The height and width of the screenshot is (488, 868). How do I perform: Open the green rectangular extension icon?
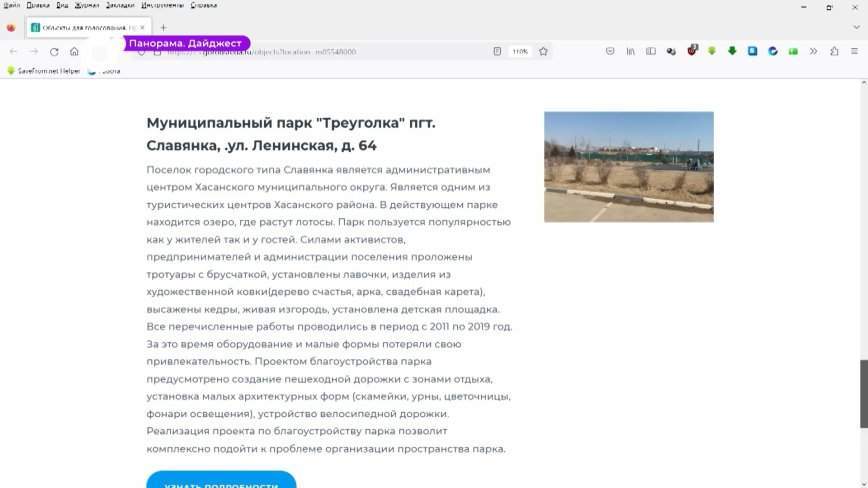coord(793,51)
